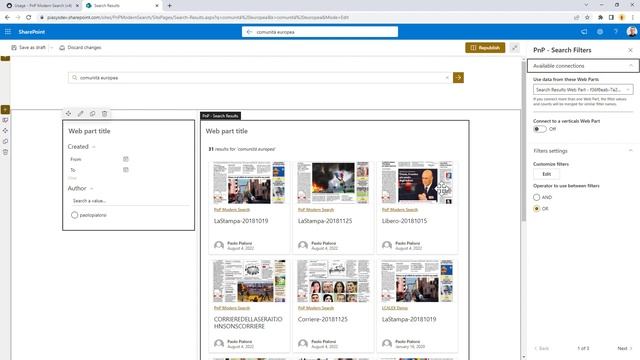Click the duplicate section icon in the left rail
Image resolution: width=640 pixels, height=360 pixels.
pyautogui.click(x=5, y=141)
